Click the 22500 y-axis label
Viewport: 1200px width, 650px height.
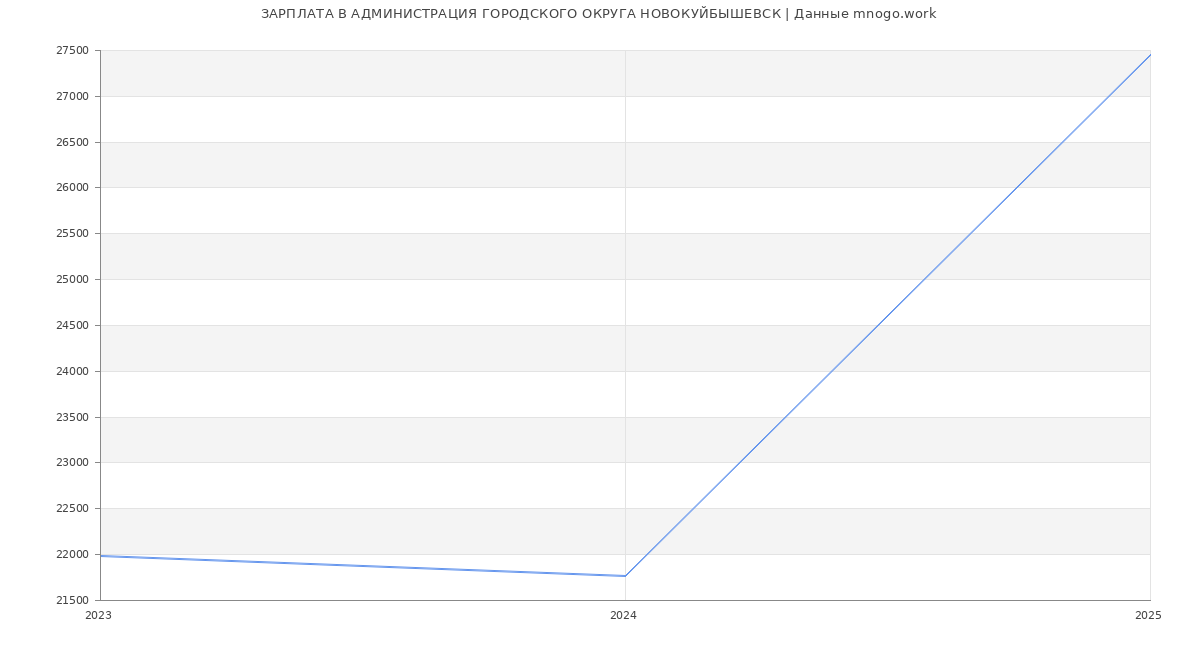[x=72, y=509]
